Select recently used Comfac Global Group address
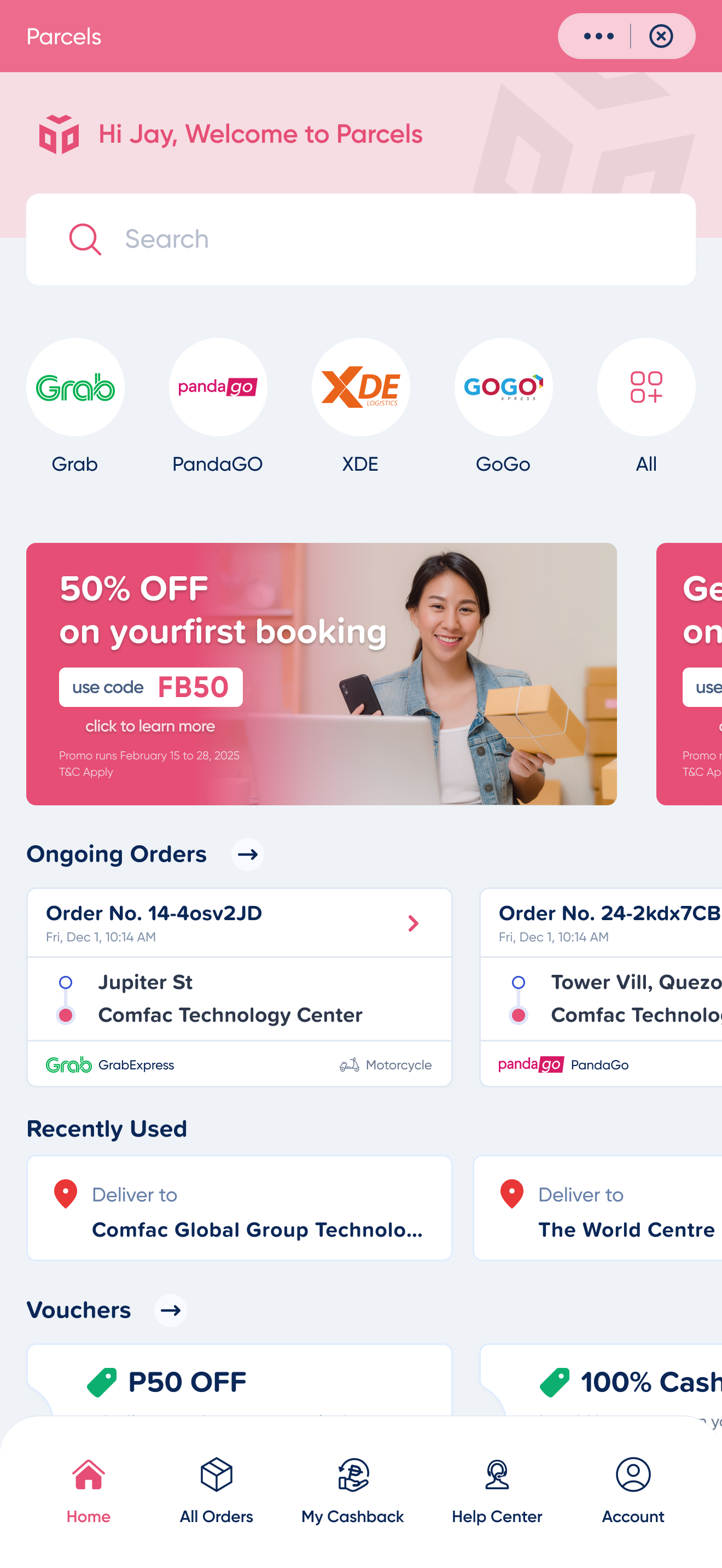Viewport: 722px width, 1568px height. pos(239,1208)
